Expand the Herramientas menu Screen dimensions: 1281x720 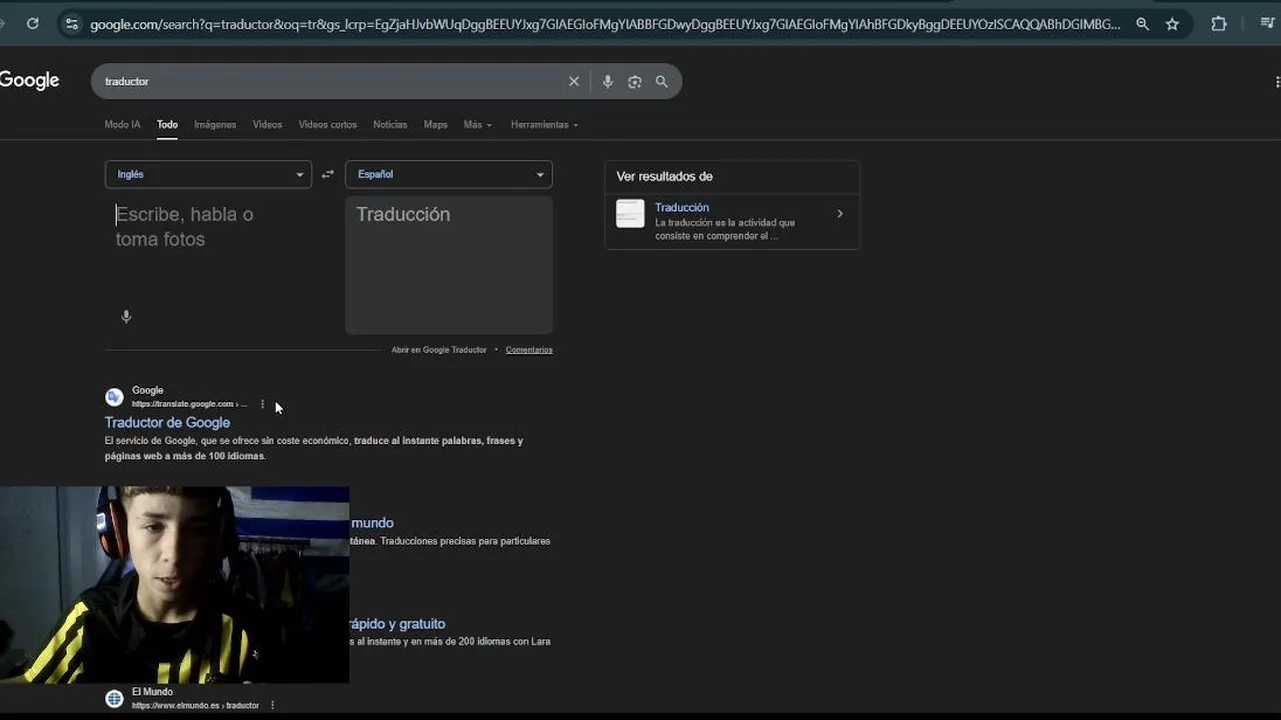click(x=544, y=125)
